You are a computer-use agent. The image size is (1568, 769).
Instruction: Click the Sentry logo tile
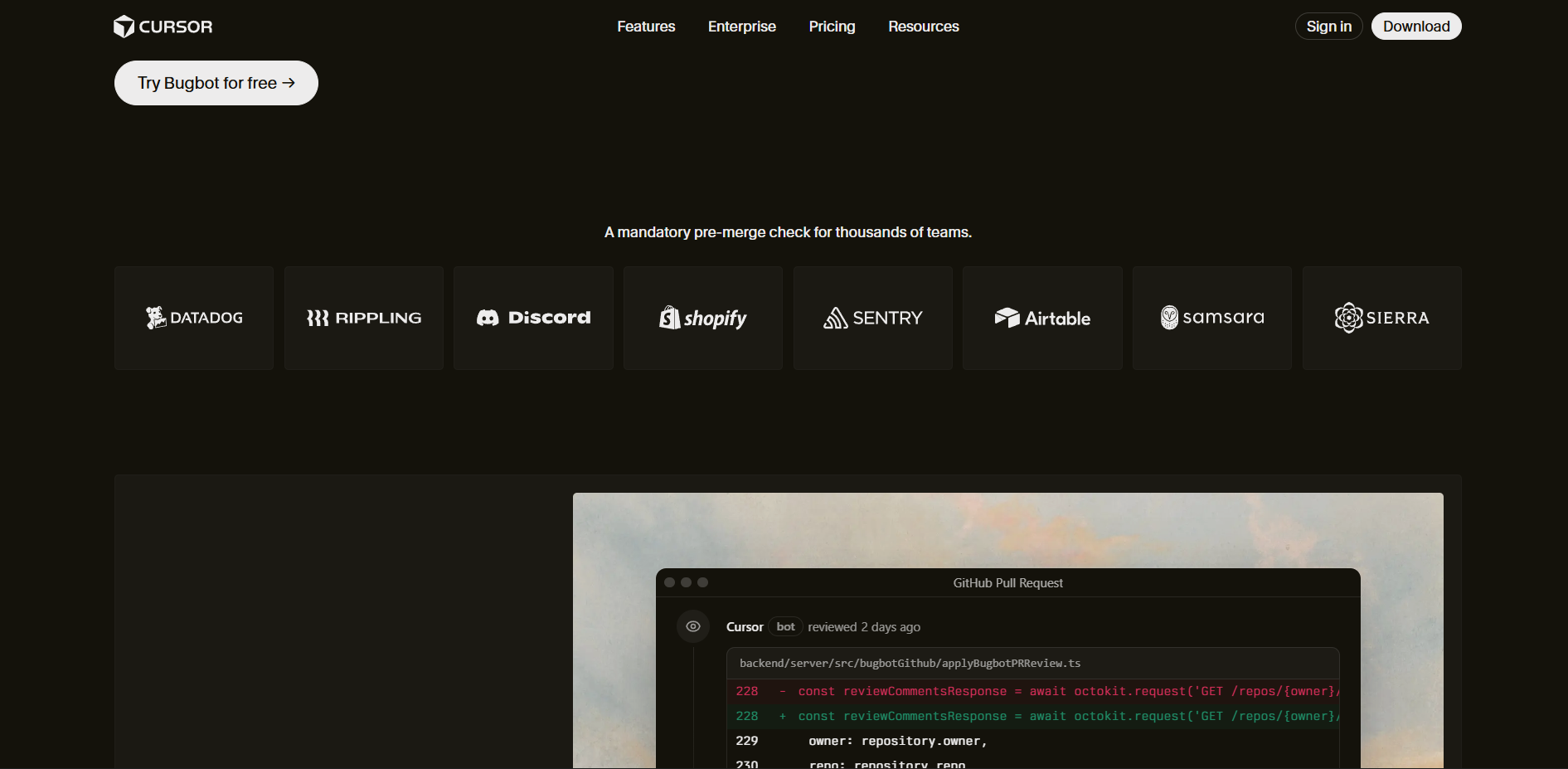click(x=873, y=318)
